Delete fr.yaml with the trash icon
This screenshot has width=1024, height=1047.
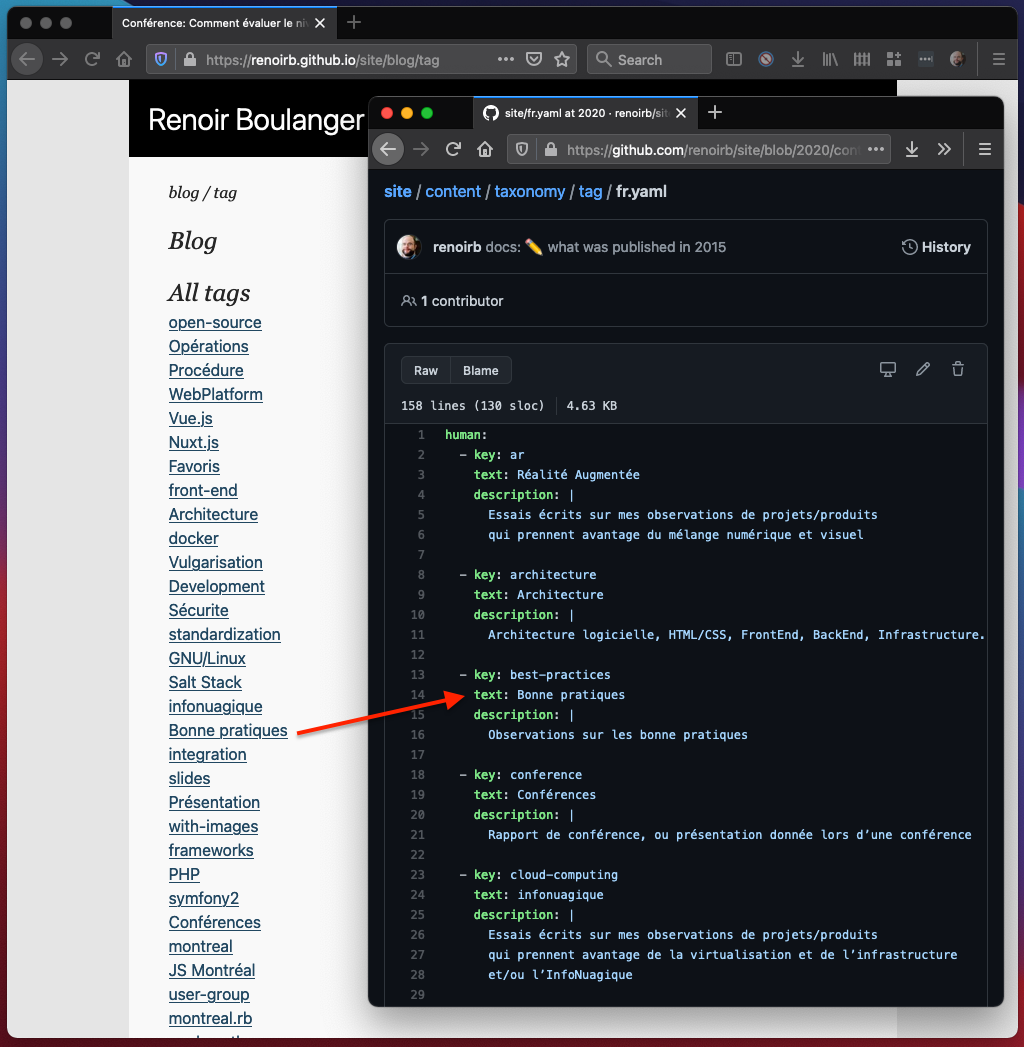point(958,369)
